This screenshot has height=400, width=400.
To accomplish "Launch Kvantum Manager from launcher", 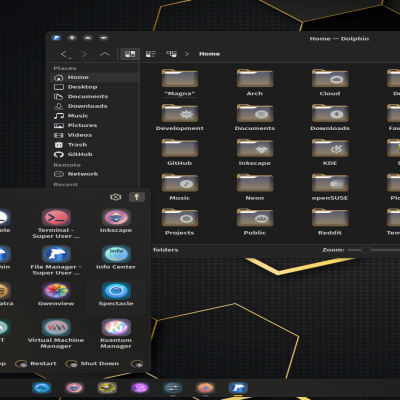I will point(116,334).
